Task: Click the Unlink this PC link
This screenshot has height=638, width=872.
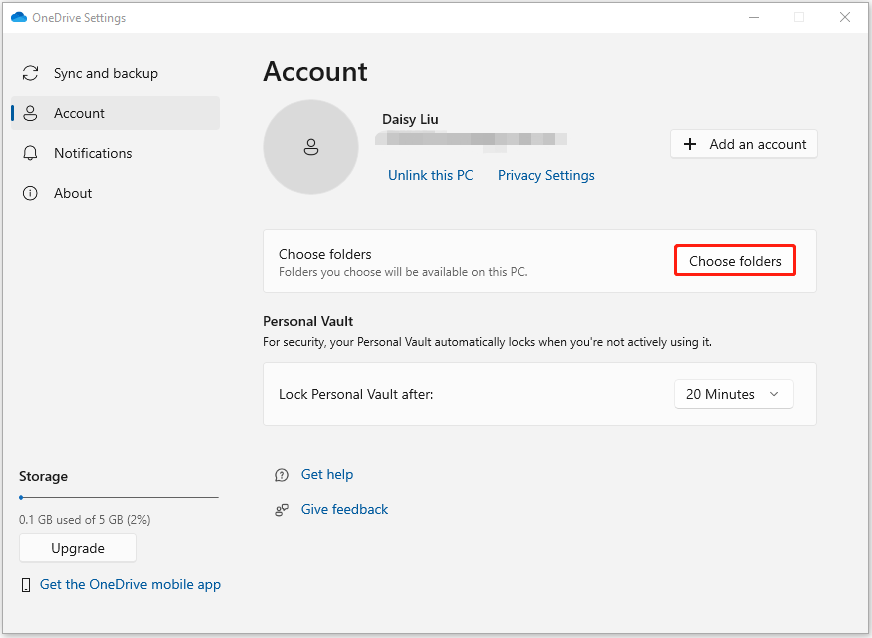Action: (x=430, y=175)
